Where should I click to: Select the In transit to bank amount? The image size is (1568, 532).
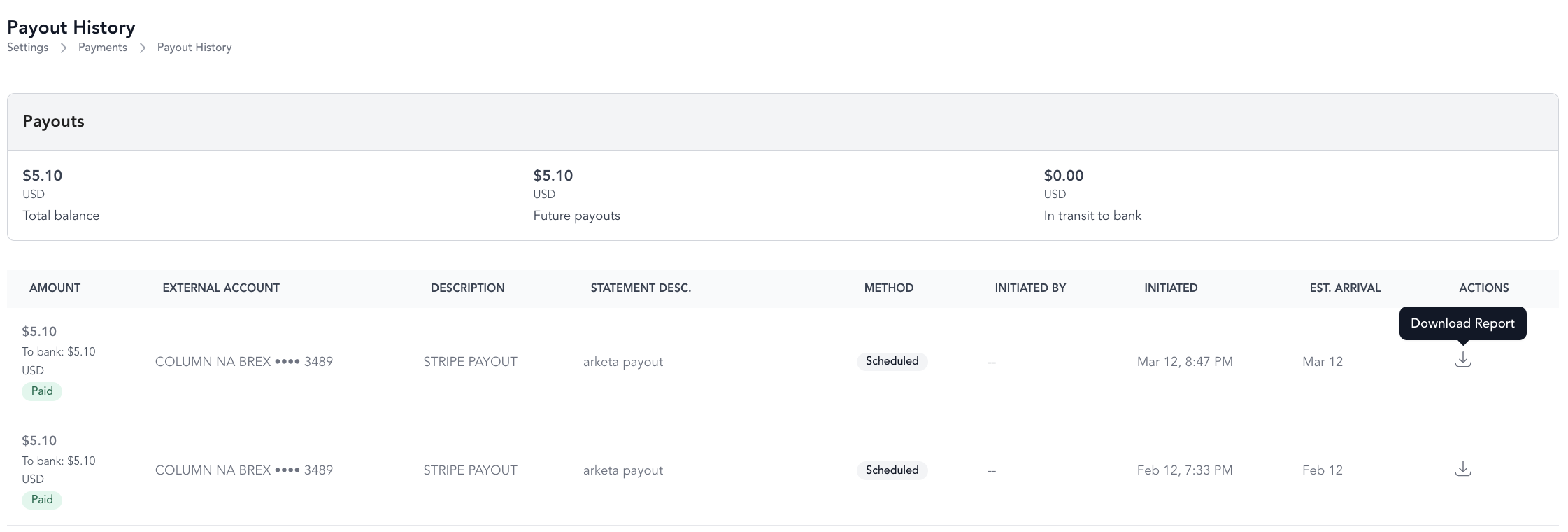1064,176
